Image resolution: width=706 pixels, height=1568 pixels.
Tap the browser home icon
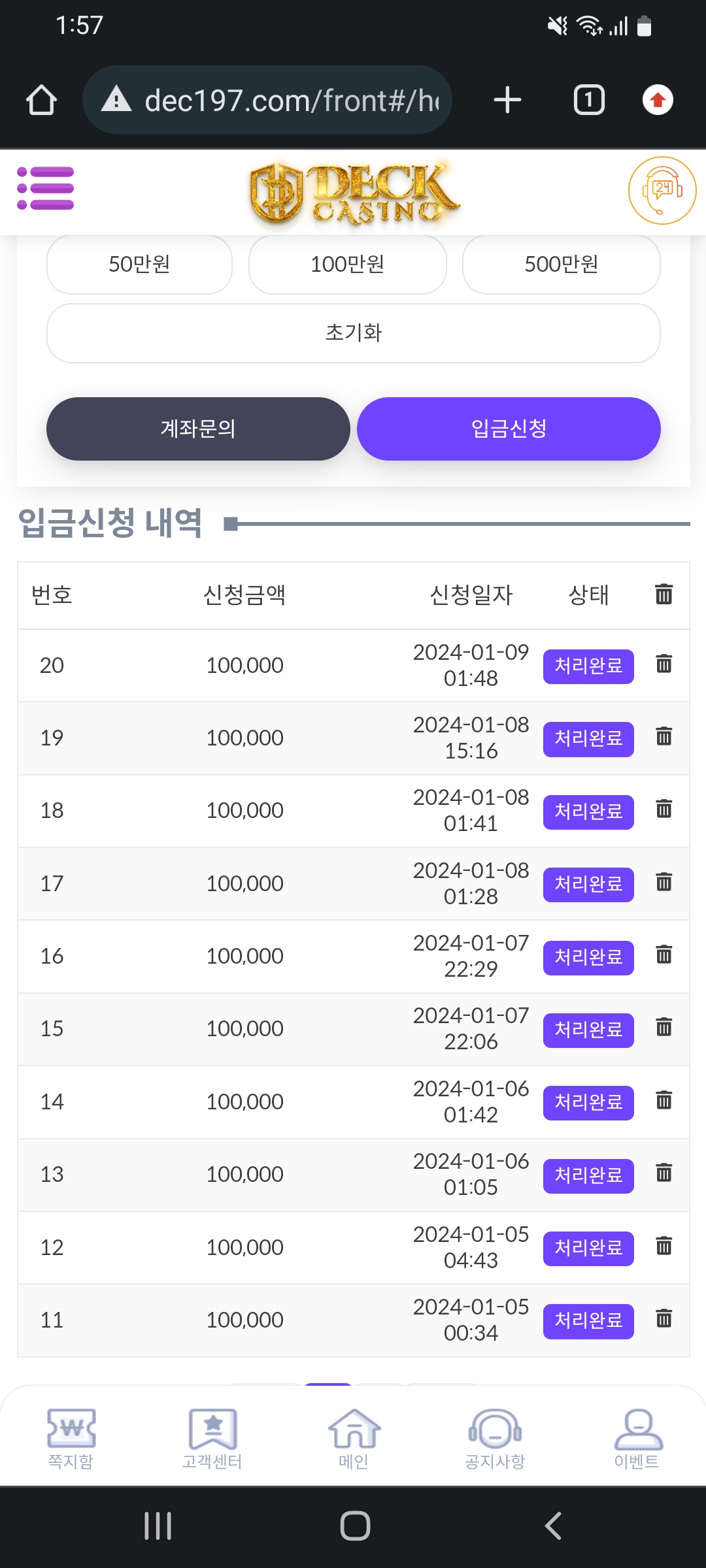(41, 101)
